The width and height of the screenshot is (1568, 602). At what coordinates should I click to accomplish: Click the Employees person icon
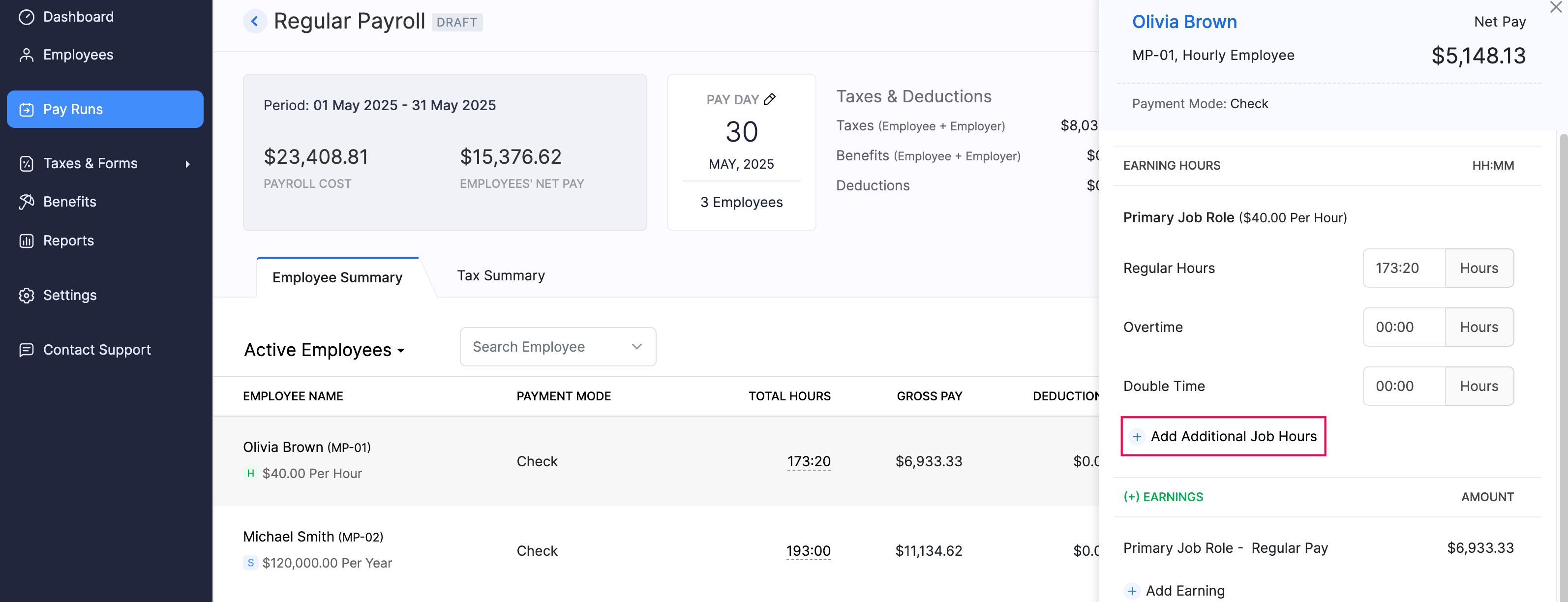click(26, 55)
